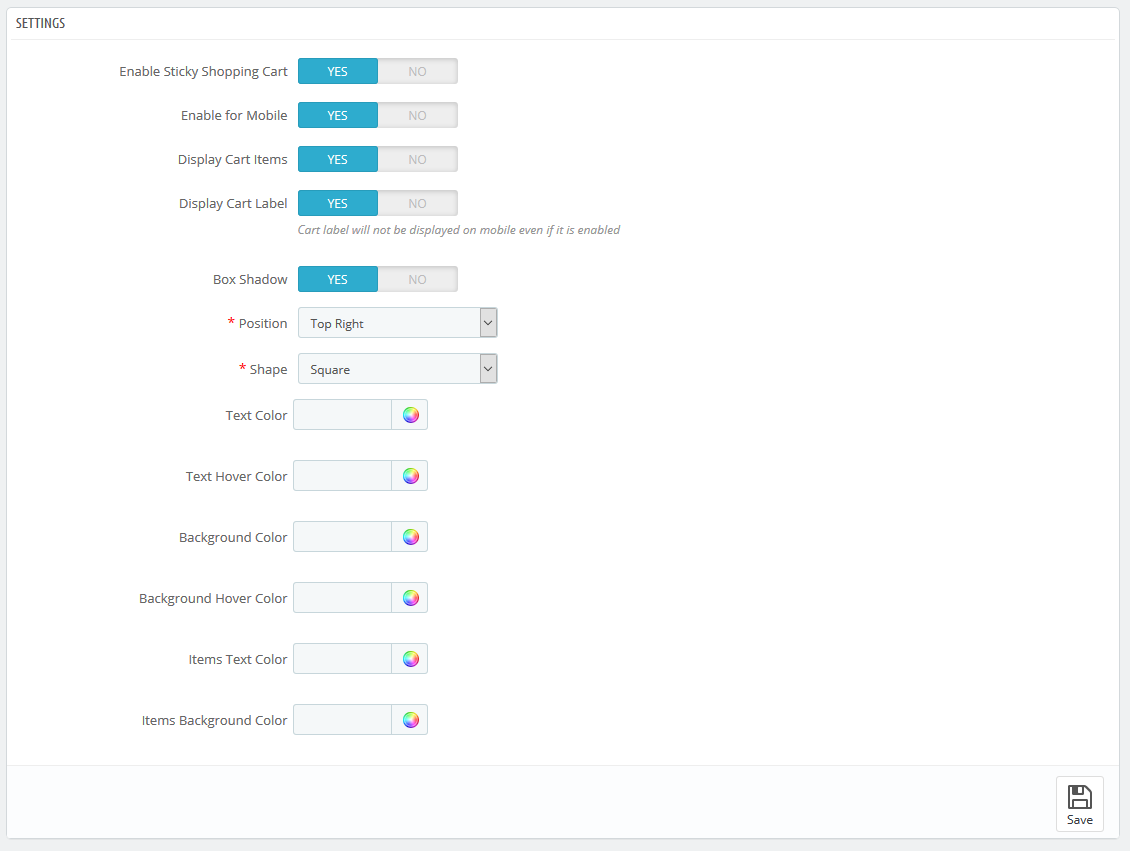Click the Save floppy disk icon

coord(1079,797)
